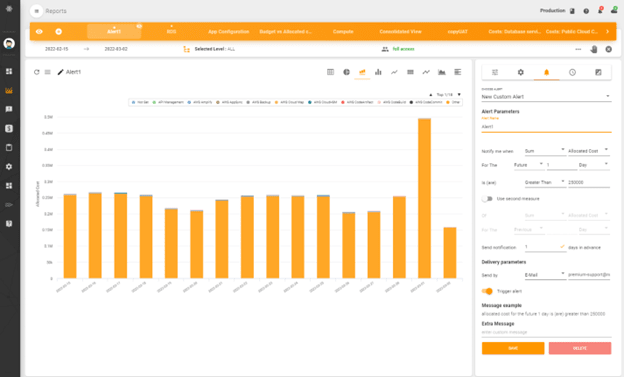Switch to area chart view
Screen dimensions: 624x377
442,72
